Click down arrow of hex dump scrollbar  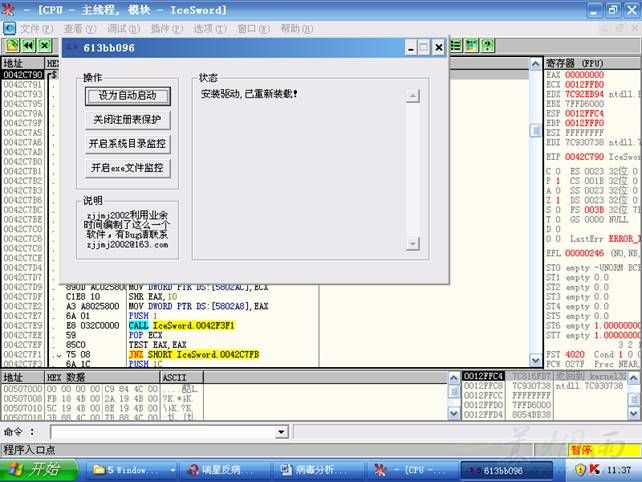(x=454, y=414)
